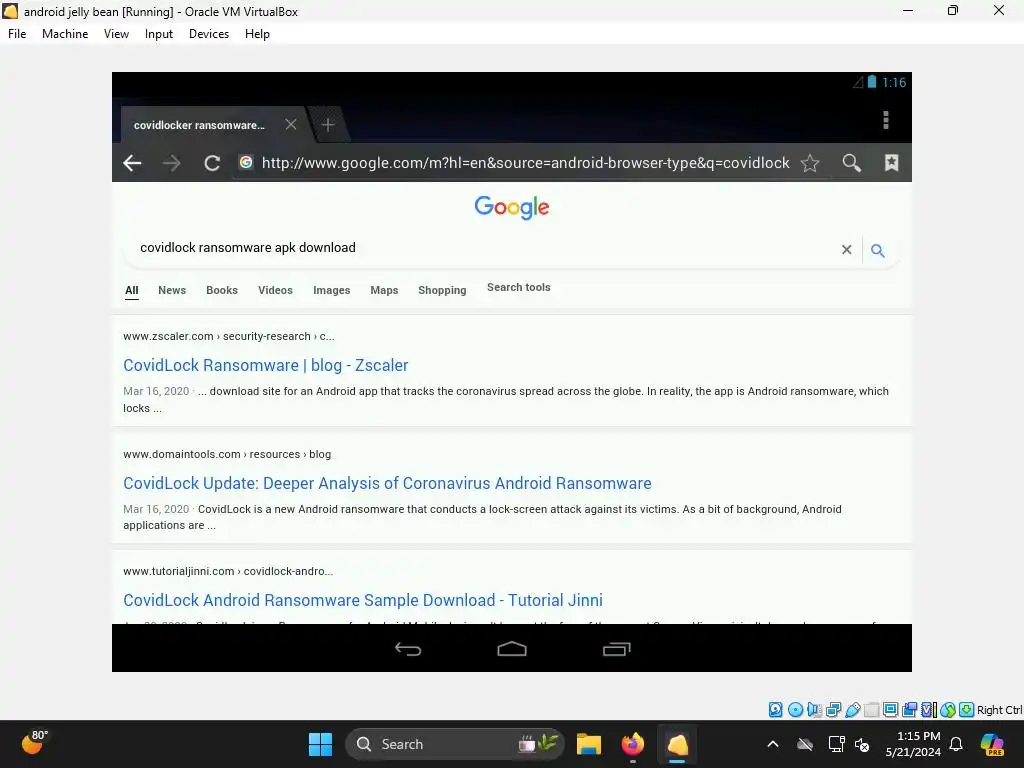Switch to Maps results
This screenshot has height=768, width=1024.
coord(384,290)
